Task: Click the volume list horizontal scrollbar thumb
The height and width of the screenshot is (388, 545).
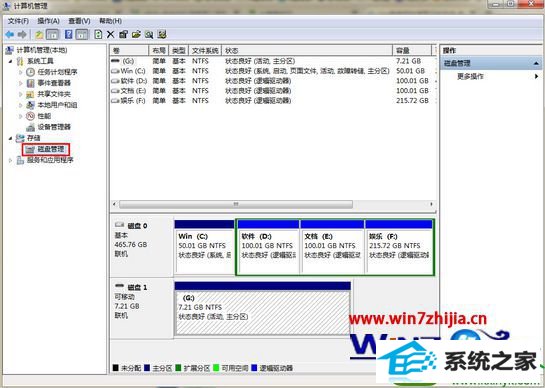Action: coord(236,204)
